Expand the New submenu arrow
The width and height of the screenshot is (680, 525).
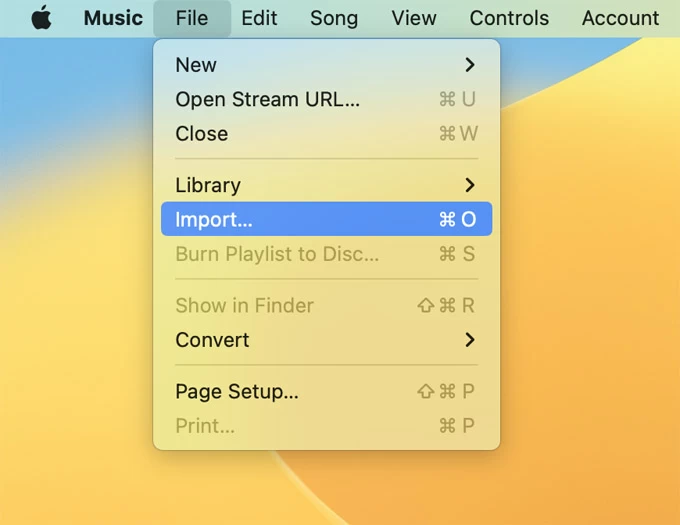[x=470, y=65]
